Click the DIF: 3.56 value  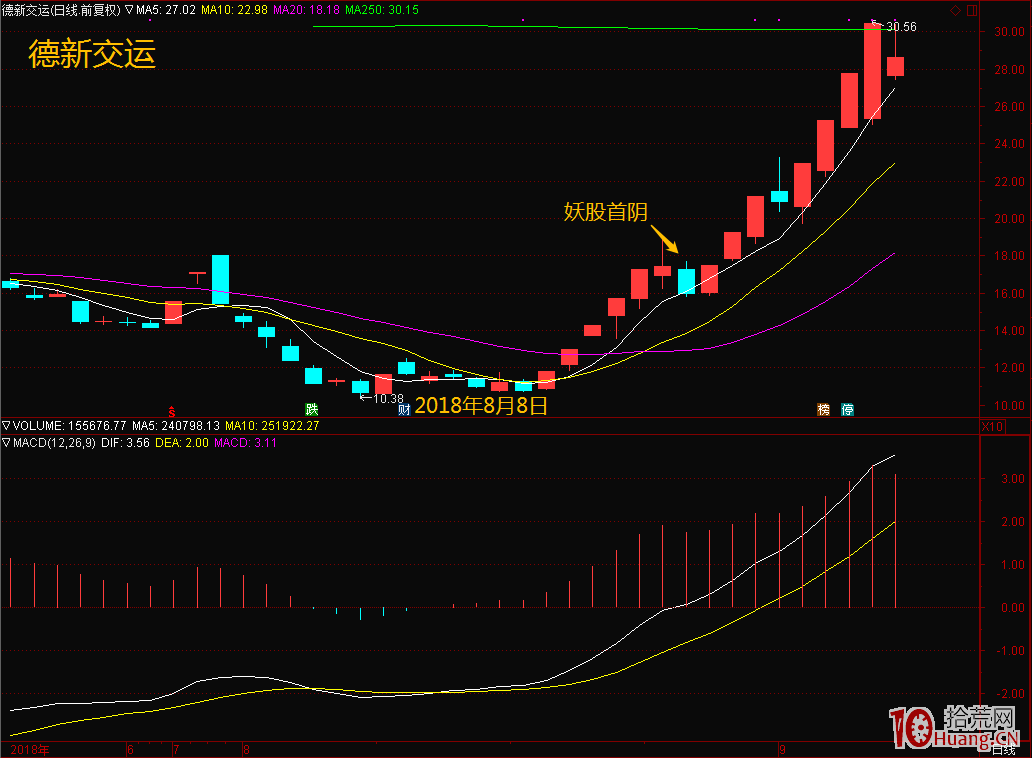[x=126, y=443]
